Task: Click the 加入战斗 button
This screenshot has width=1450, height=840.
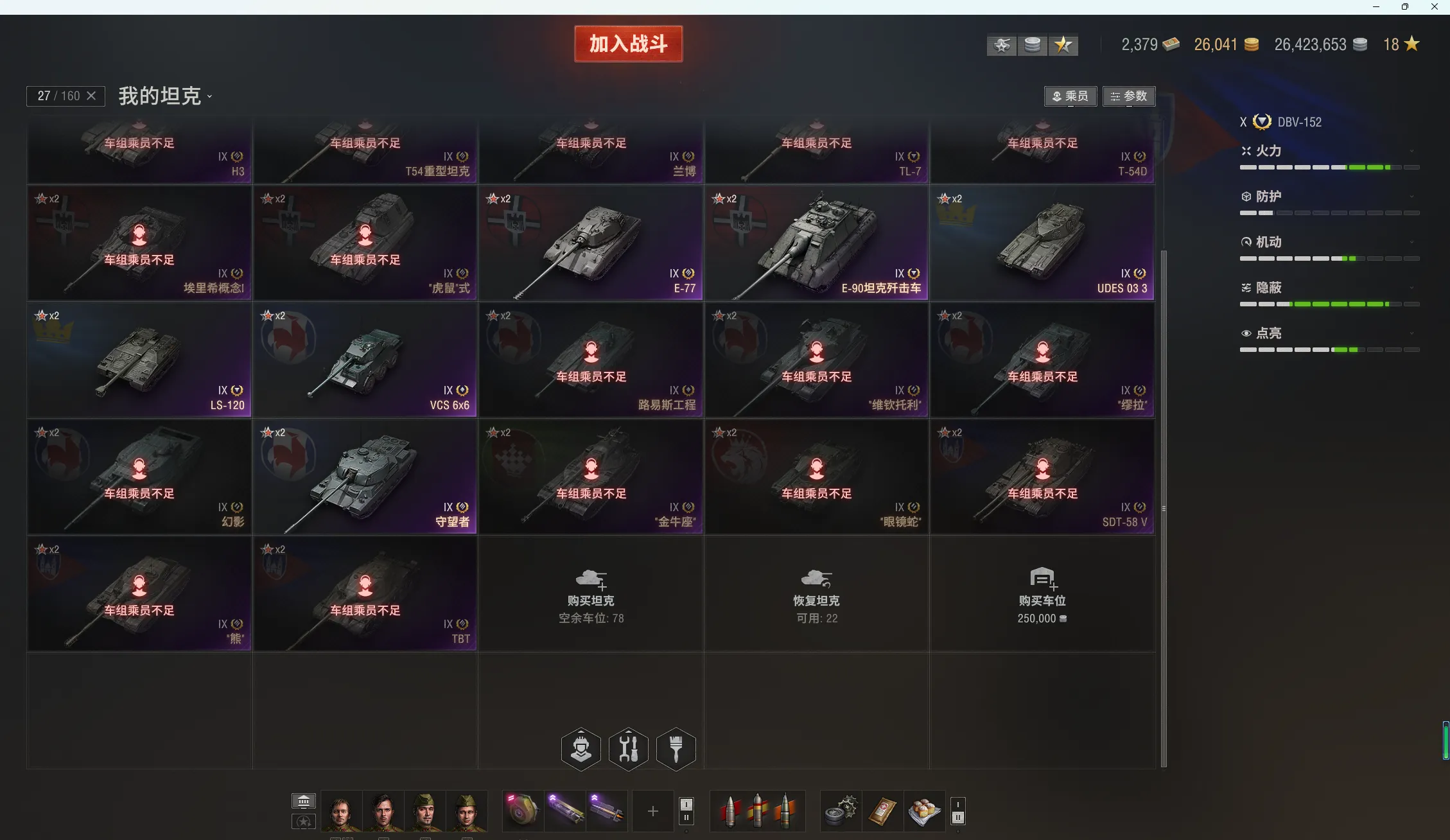Action: tap(628, 44)
